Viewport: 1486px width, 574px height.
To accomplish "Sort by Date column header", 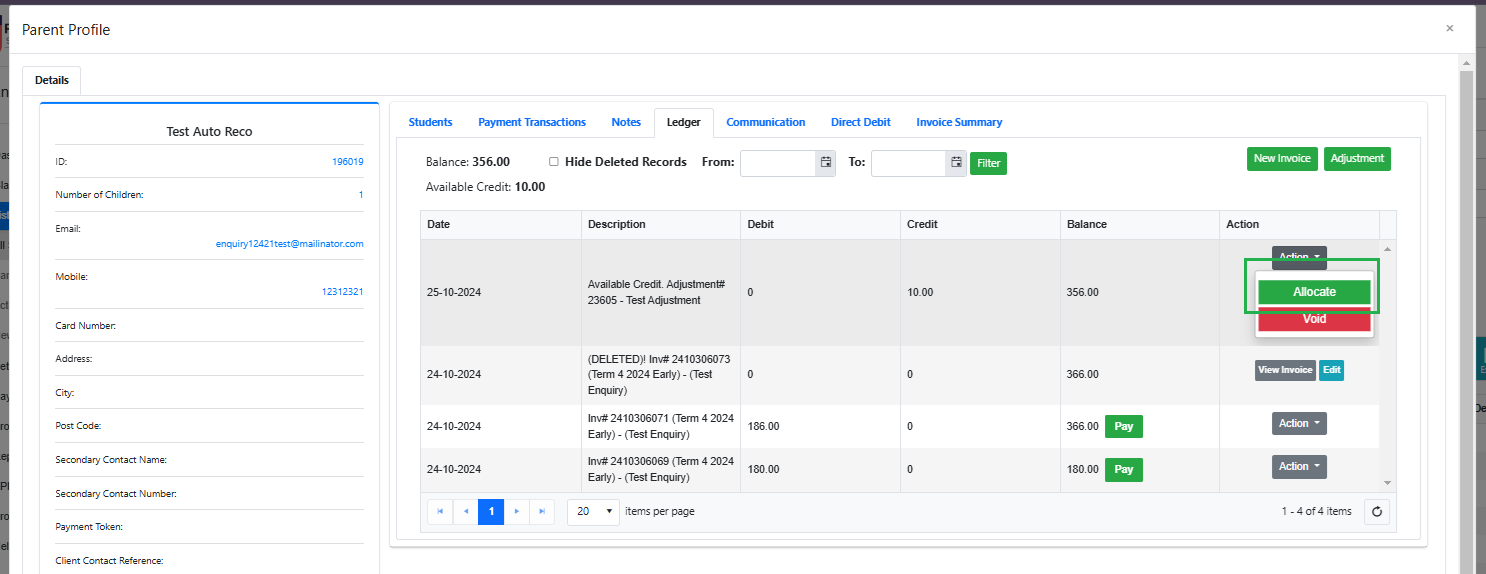I will pos(501,225).
